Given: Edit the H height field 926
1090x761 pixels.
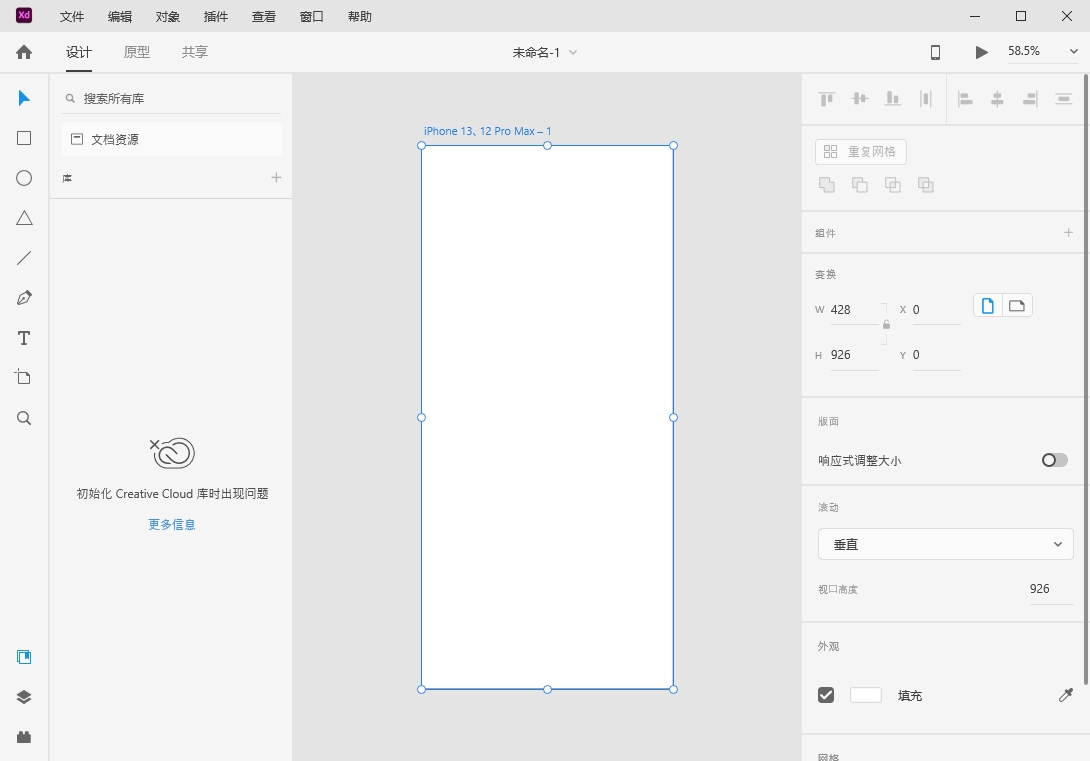Looking at the screenshot, I should pyautogui.click(x=854, y=355).
